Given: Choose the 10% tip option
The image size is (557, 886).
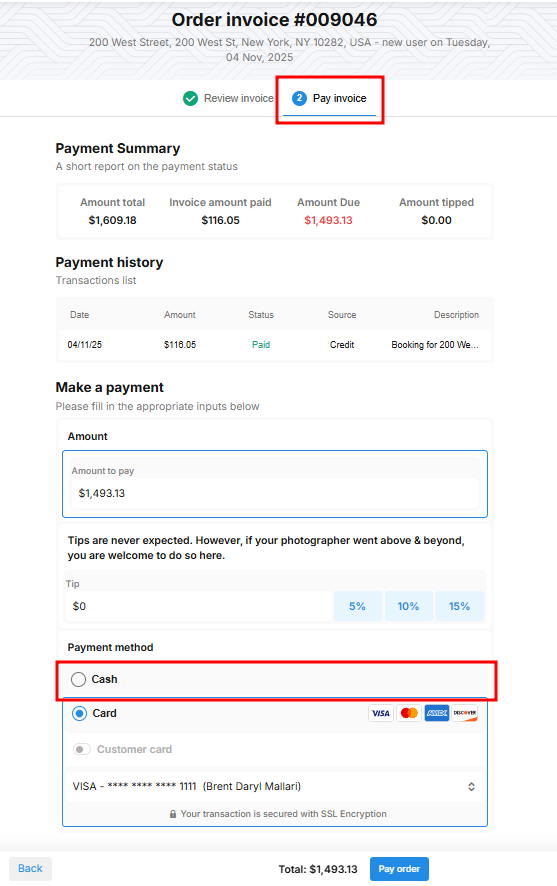Looking at the screenshot, I should [x=408, y=606].
